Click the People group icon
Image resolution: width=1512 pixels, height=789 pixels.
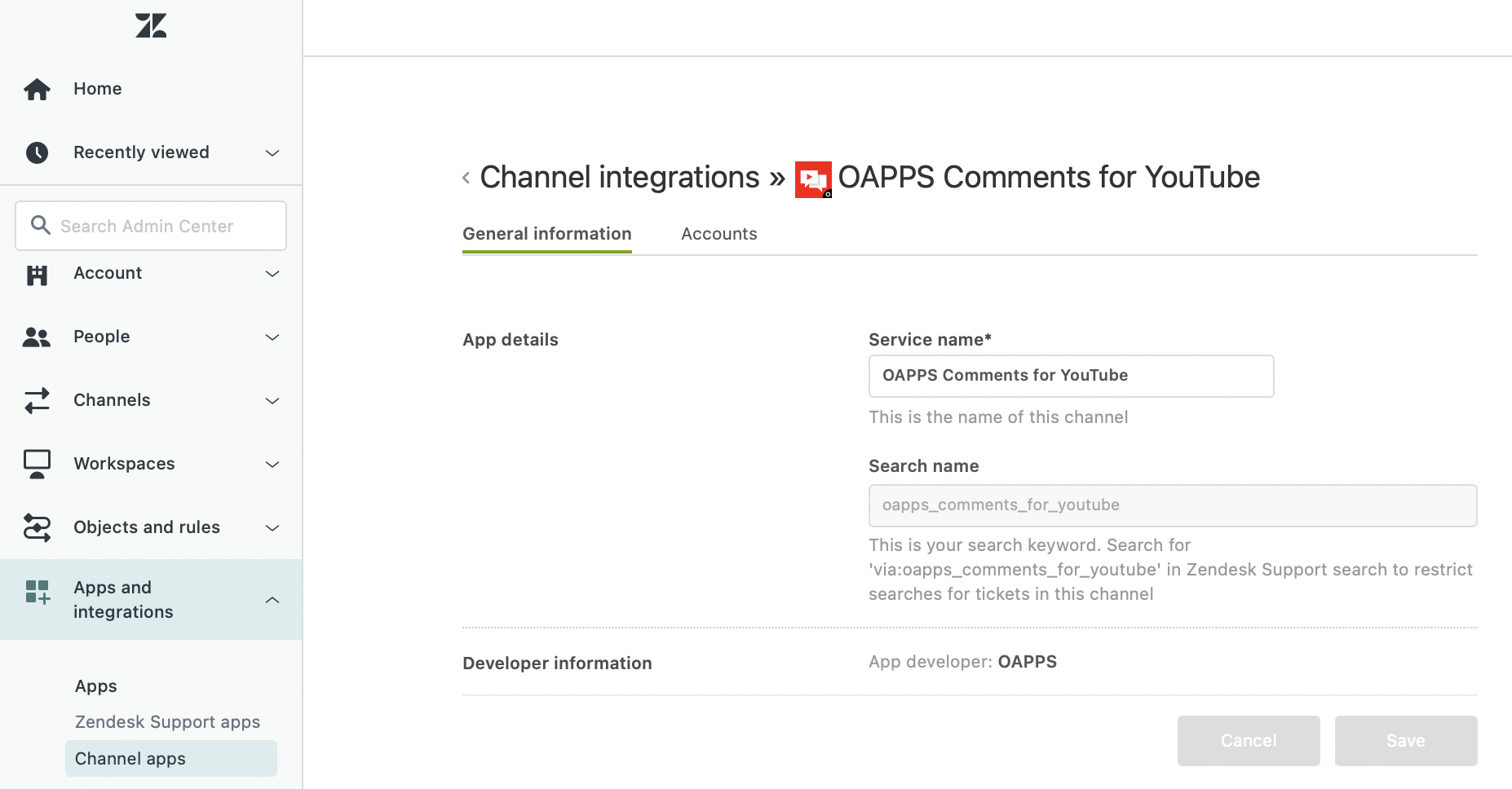(37, 337)
